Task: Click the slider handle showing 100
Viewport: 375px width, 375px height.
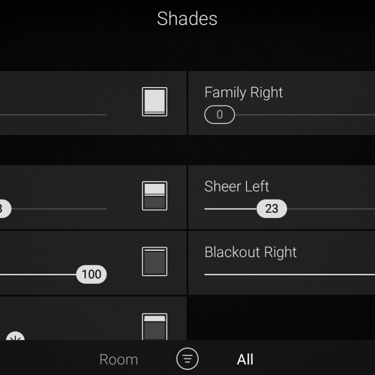Action: [91, 274]
